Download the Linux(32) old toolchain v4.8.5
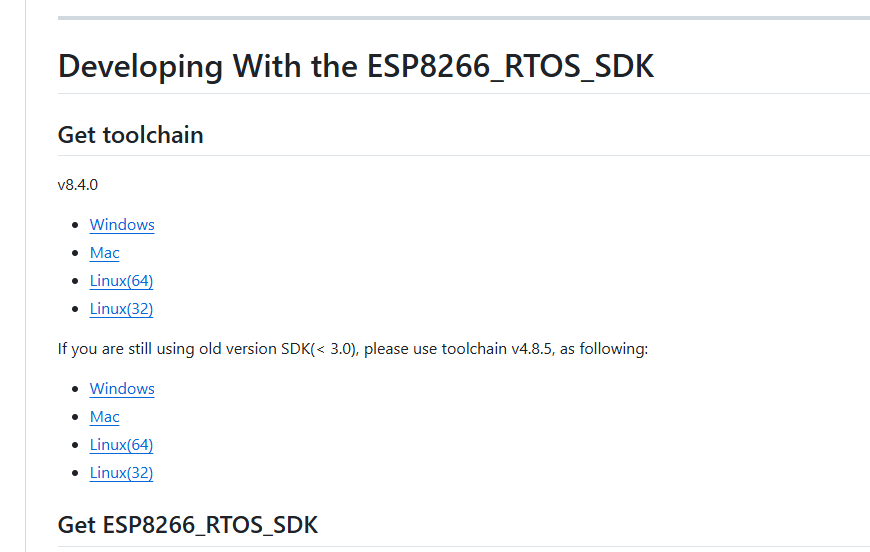This screenshot has width=870, height=552. click(x=121, y=473)
